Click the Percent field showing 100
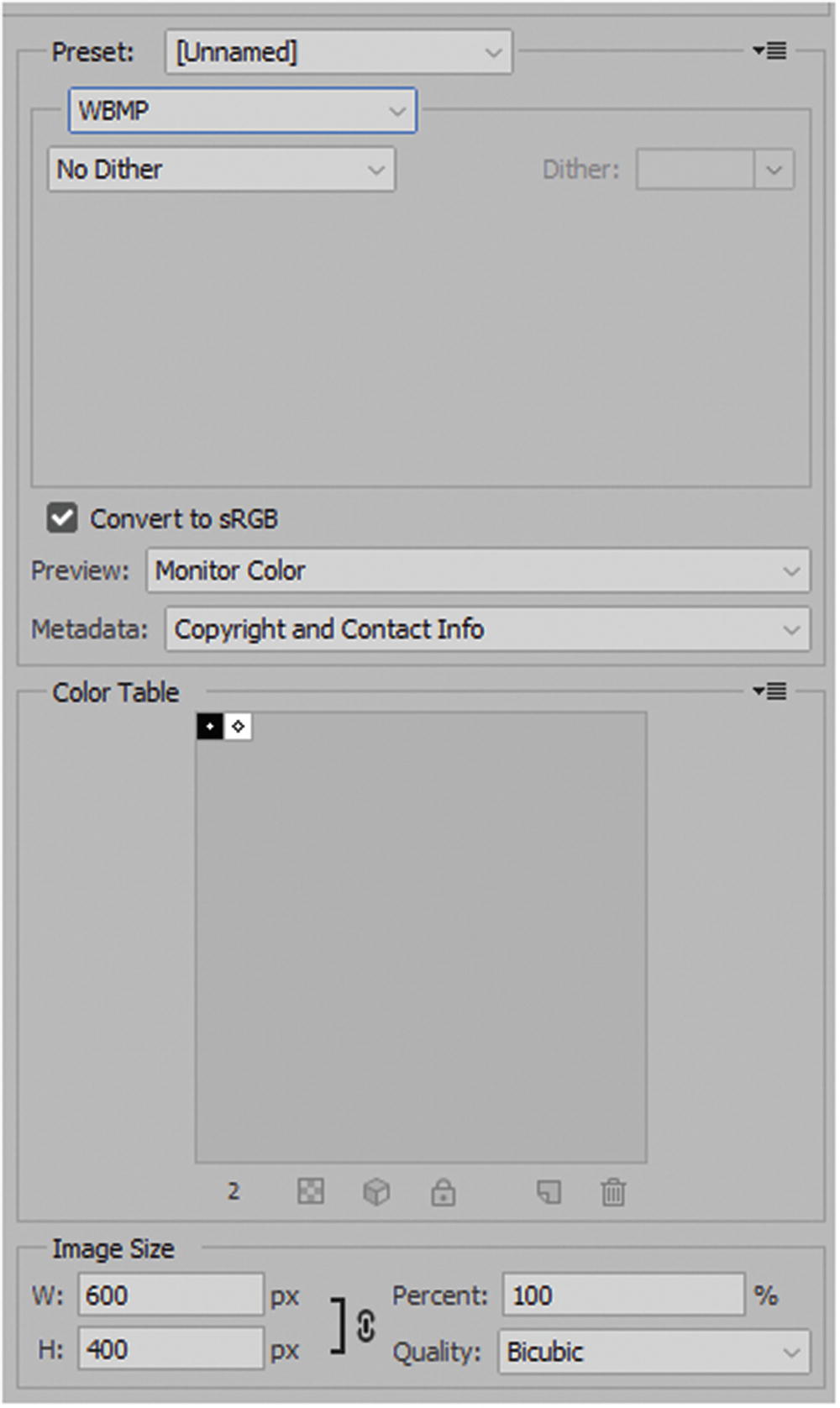The height and width of the screenshot is (1408, 840). (x=623, y=1295)
